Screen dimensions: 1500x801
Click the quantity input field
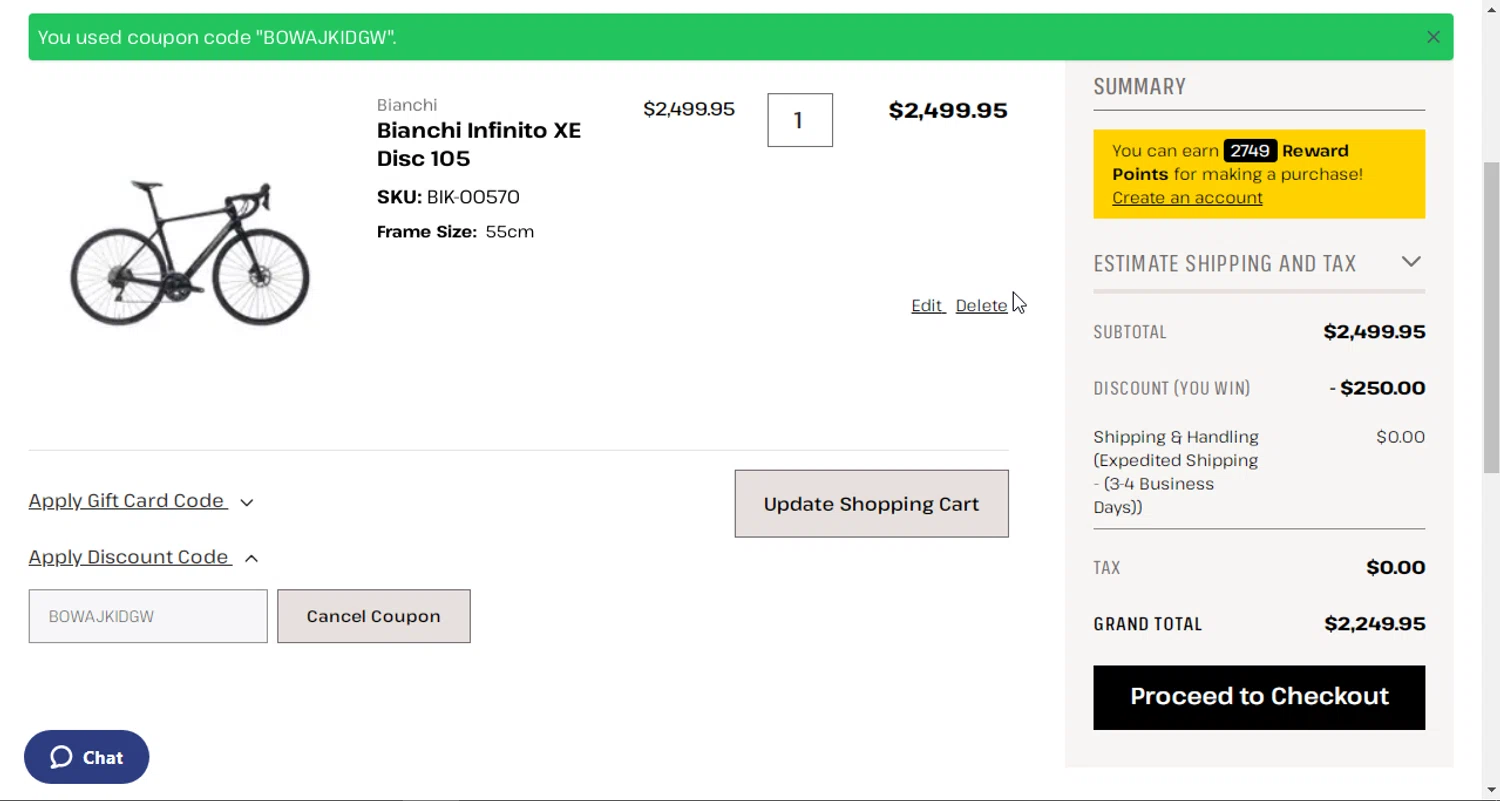[x=799, y=120]
